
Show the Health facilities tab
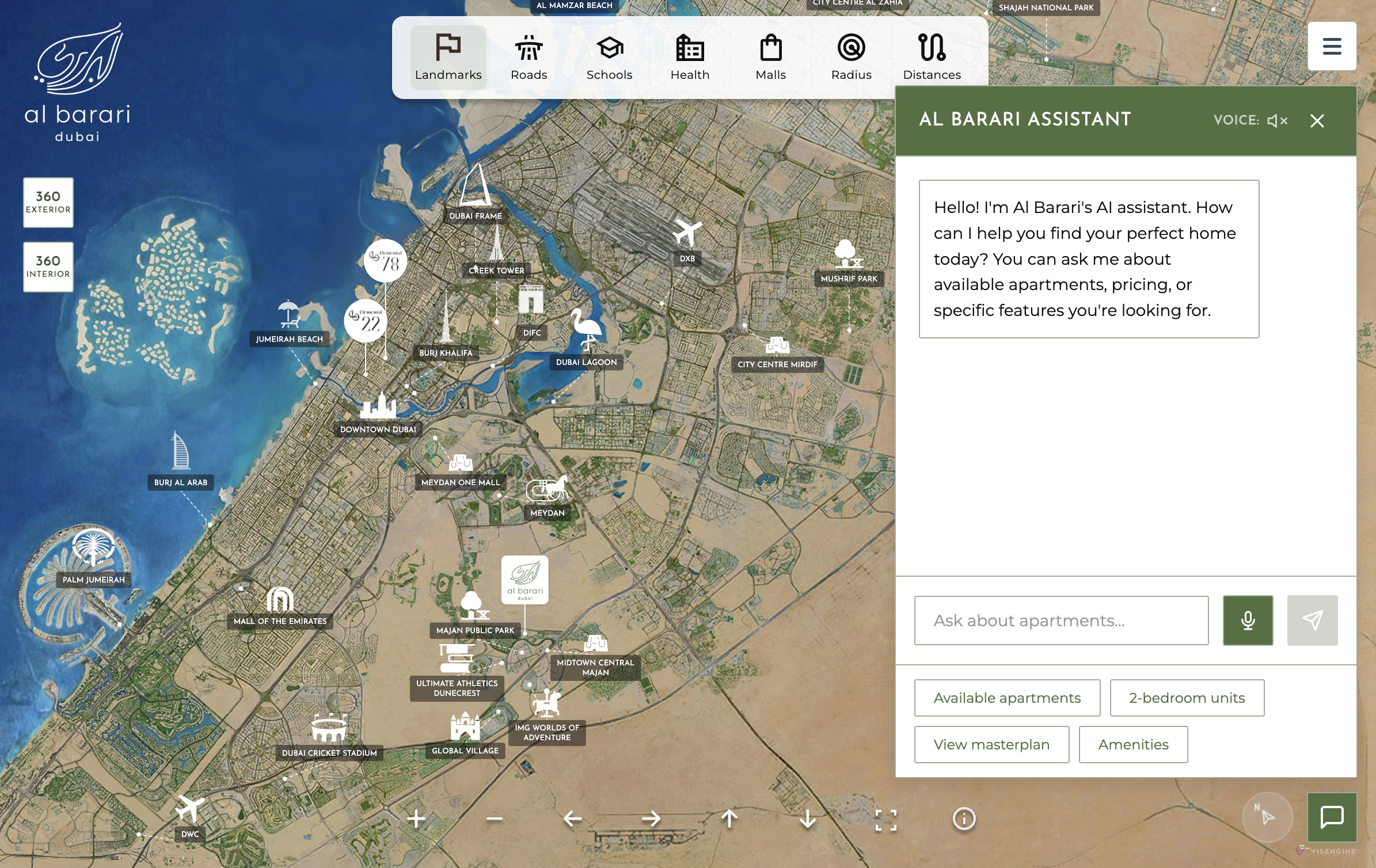coord(690,57)
